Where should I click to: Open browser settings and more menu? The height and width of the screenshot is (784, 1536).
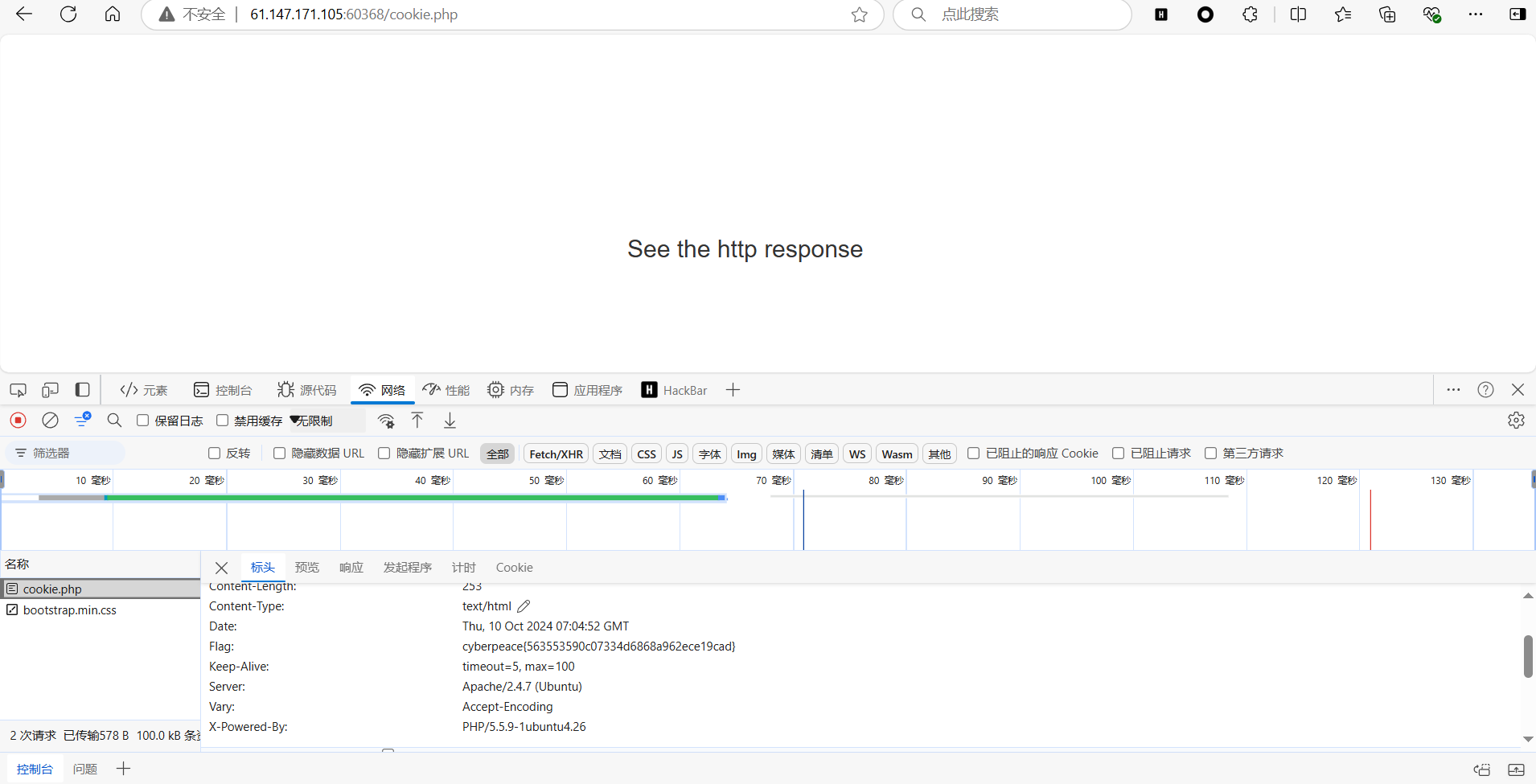[x=1476, y=14]
